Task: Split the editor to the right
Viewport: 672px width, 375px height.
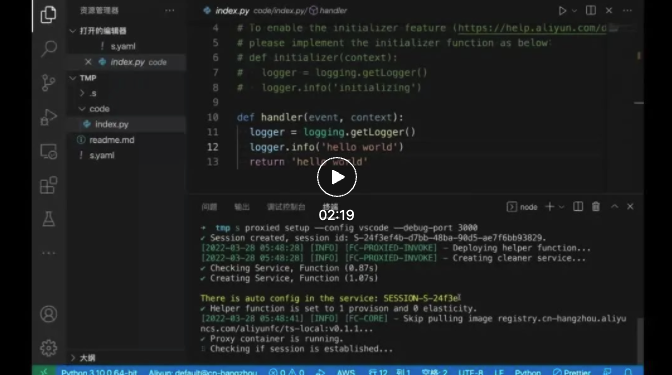Action: 591,10
